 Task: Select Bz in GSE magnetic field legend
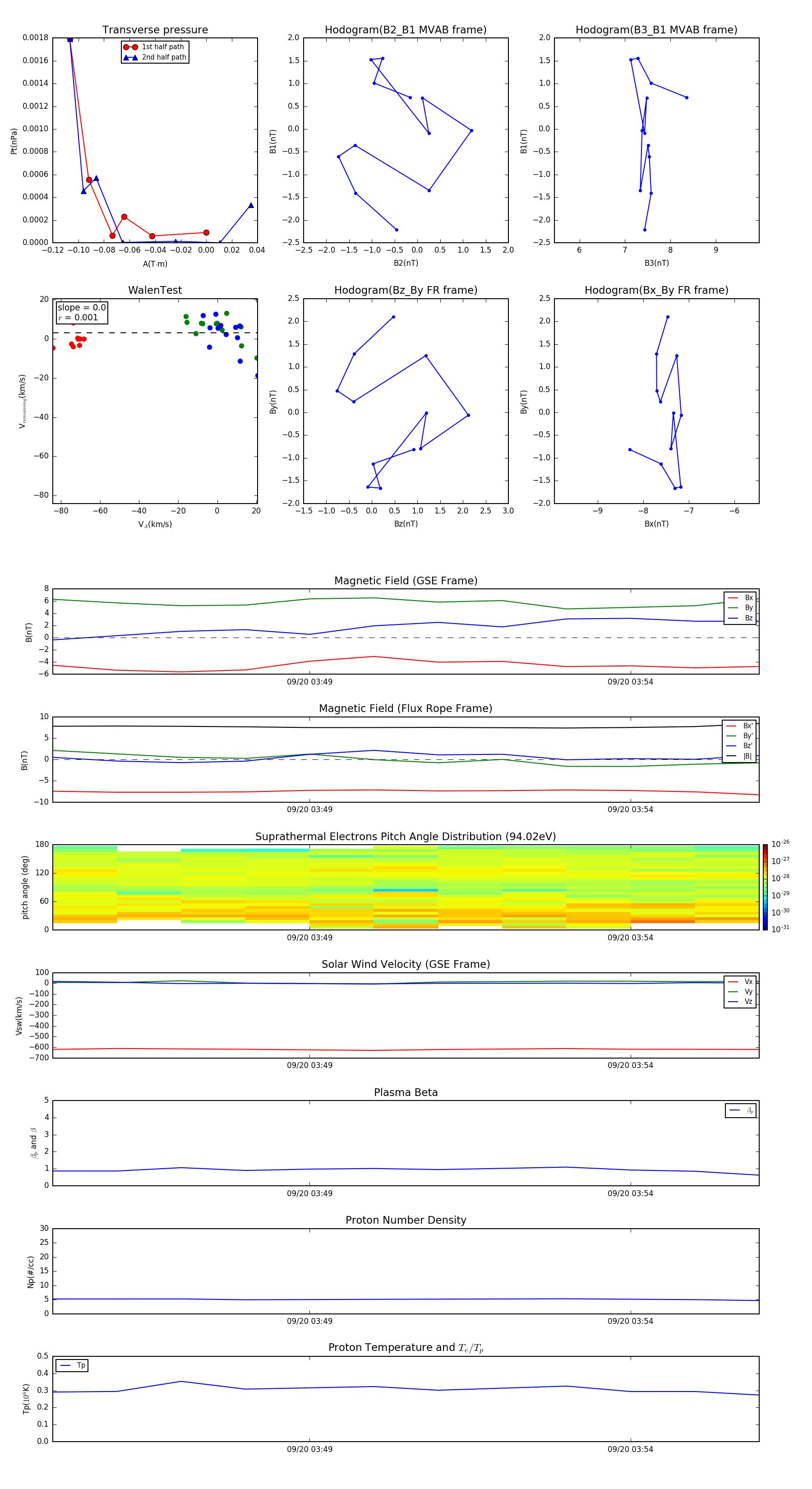pos(740,618)
